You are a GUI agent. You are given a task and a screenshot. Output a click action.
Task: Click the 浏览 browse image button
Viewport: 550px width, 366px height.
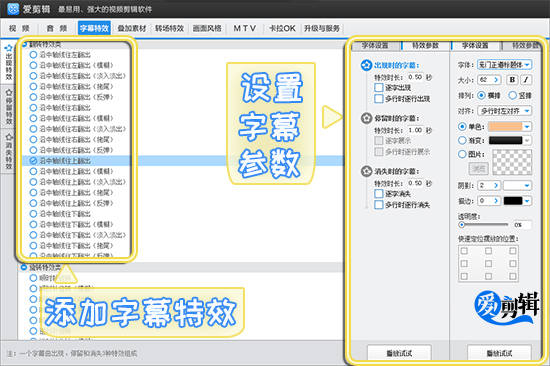click(479, 168)
